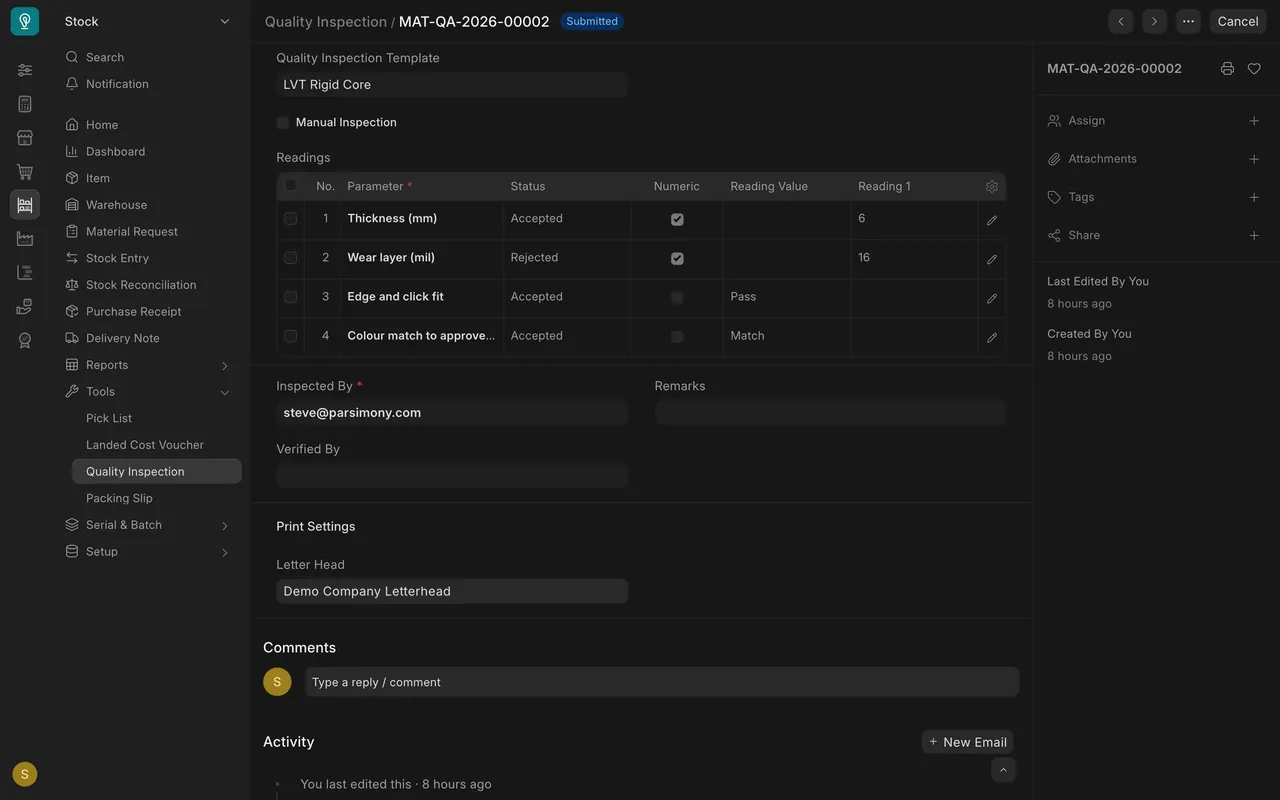This screenshot has width=1280, height=800.
Task: Tick the select-all checkbox in the Readings header
Action: [291, 185]
